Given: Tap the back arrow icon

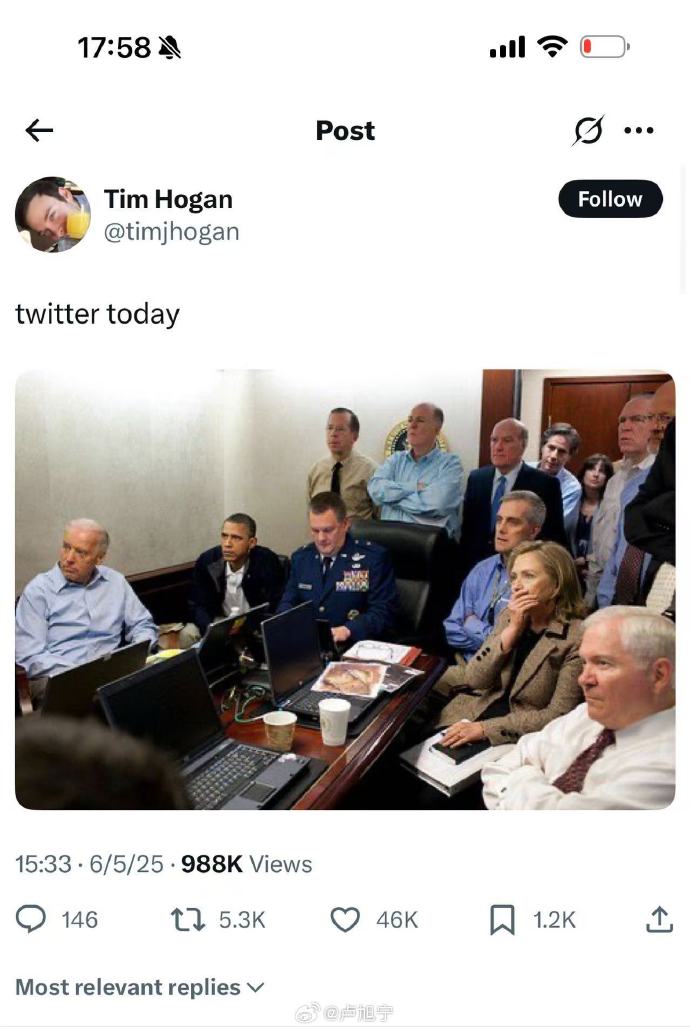Looking at the screenshot, I should coord(39,130).
